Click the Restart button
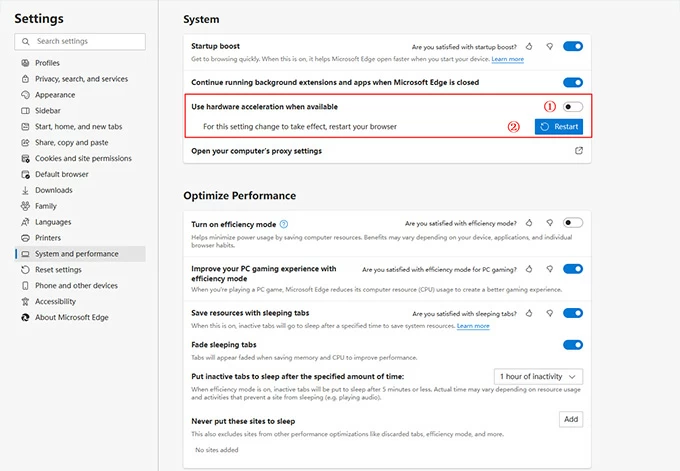680x471 pixels. click(x=558, y=127)
